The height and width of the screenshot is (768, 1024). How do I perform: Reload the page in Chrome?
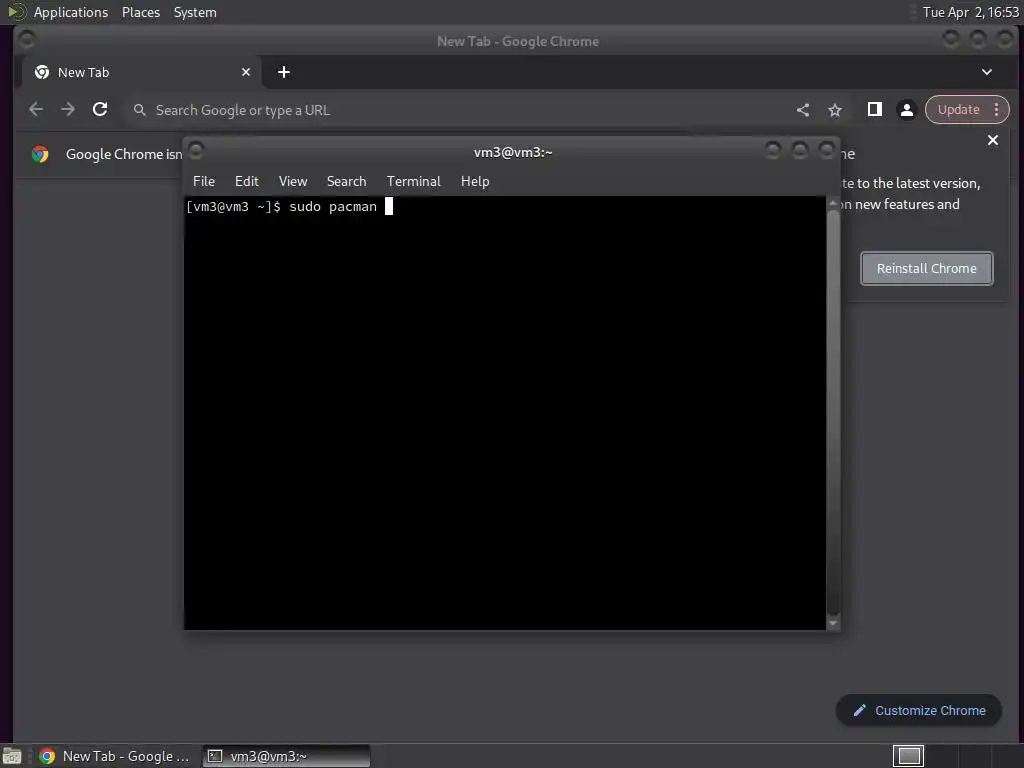[100, 109]
